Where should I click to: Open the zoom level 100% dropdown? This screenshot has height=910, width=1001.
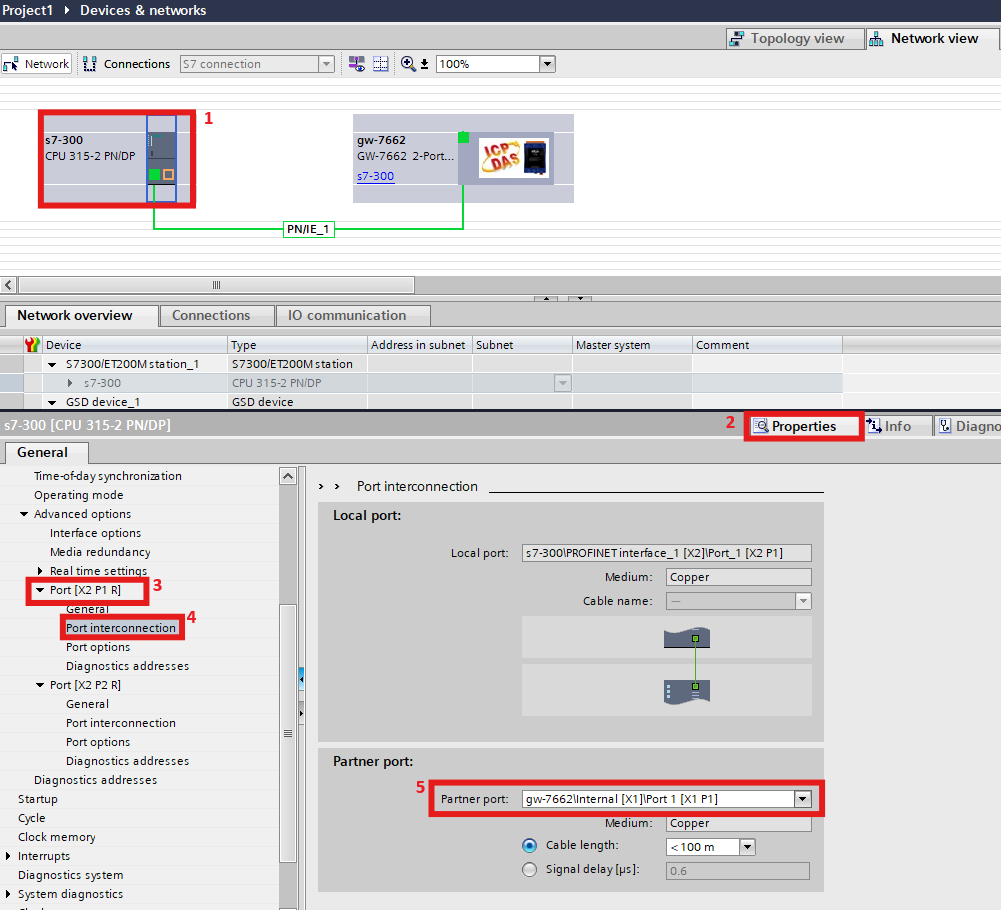point(547,64)
